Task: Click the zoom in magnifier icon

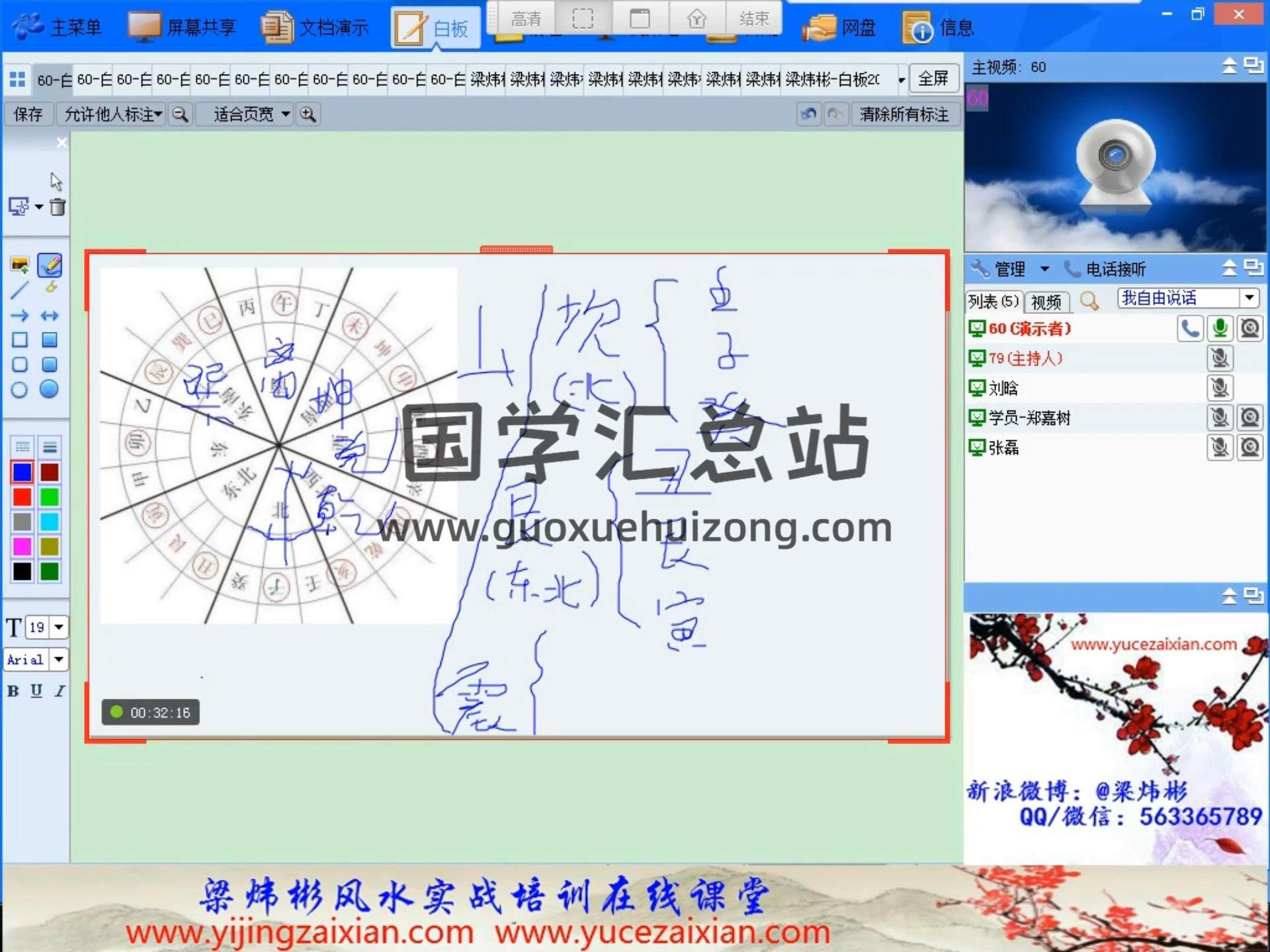Action: [308, 114]
